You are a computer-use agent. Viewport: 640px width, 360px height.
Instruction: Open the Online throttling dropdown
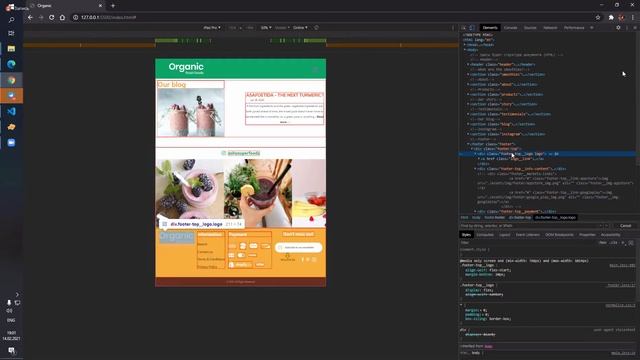coord(300,28)
